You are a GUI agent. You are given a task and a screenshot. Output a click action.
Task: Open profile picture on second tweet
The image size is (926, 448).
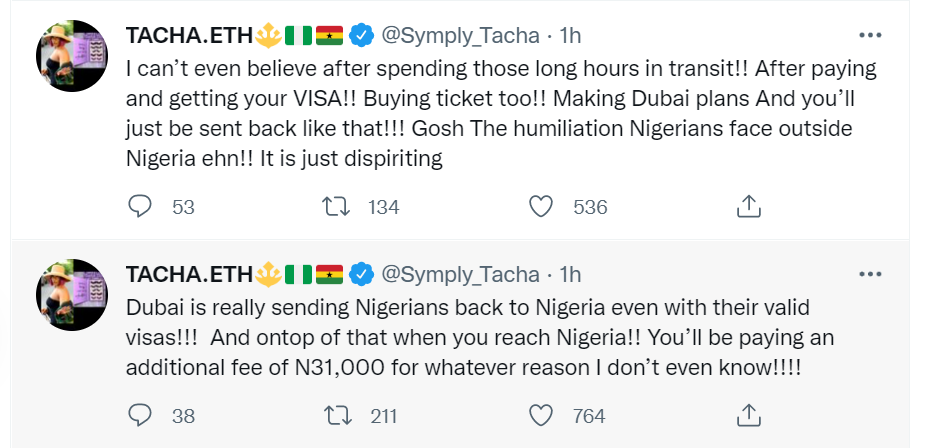coord(71,294)
